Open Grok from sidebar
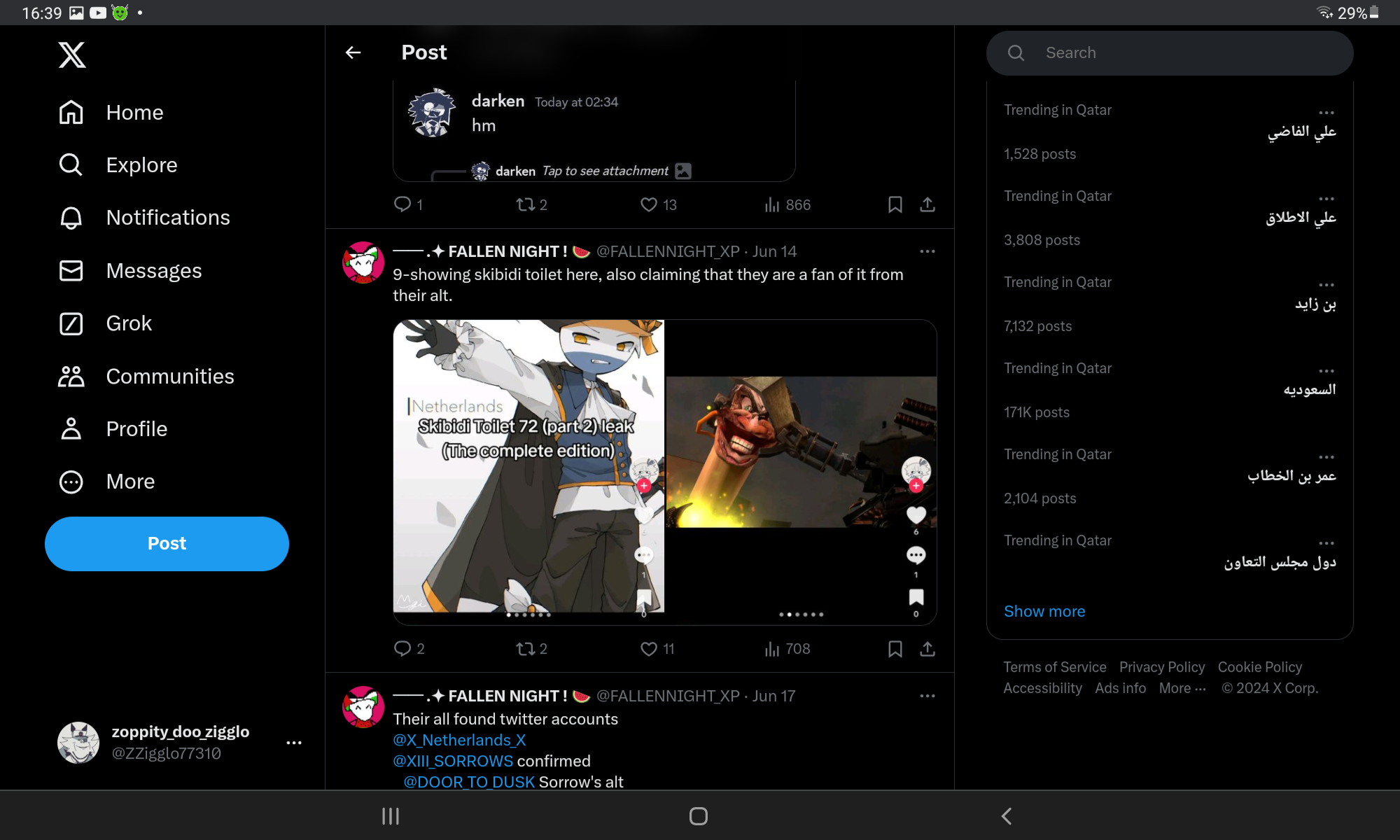 (105, 323)
